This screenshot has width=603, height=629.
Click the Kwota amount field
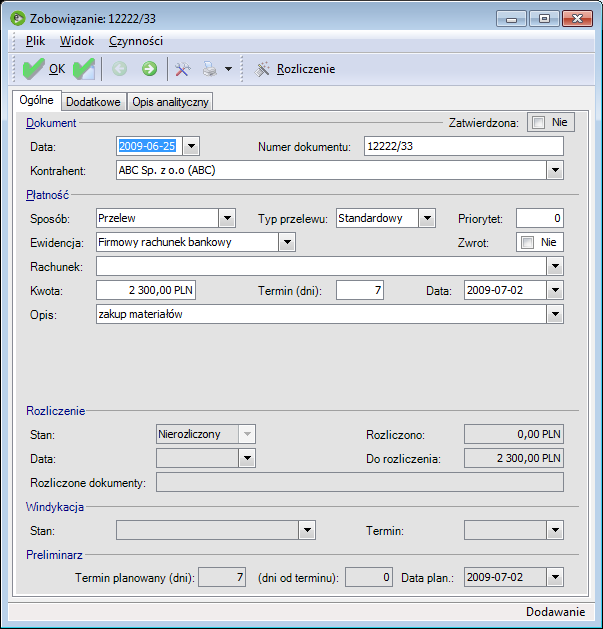pyautogui.click(x=146, y=290)
